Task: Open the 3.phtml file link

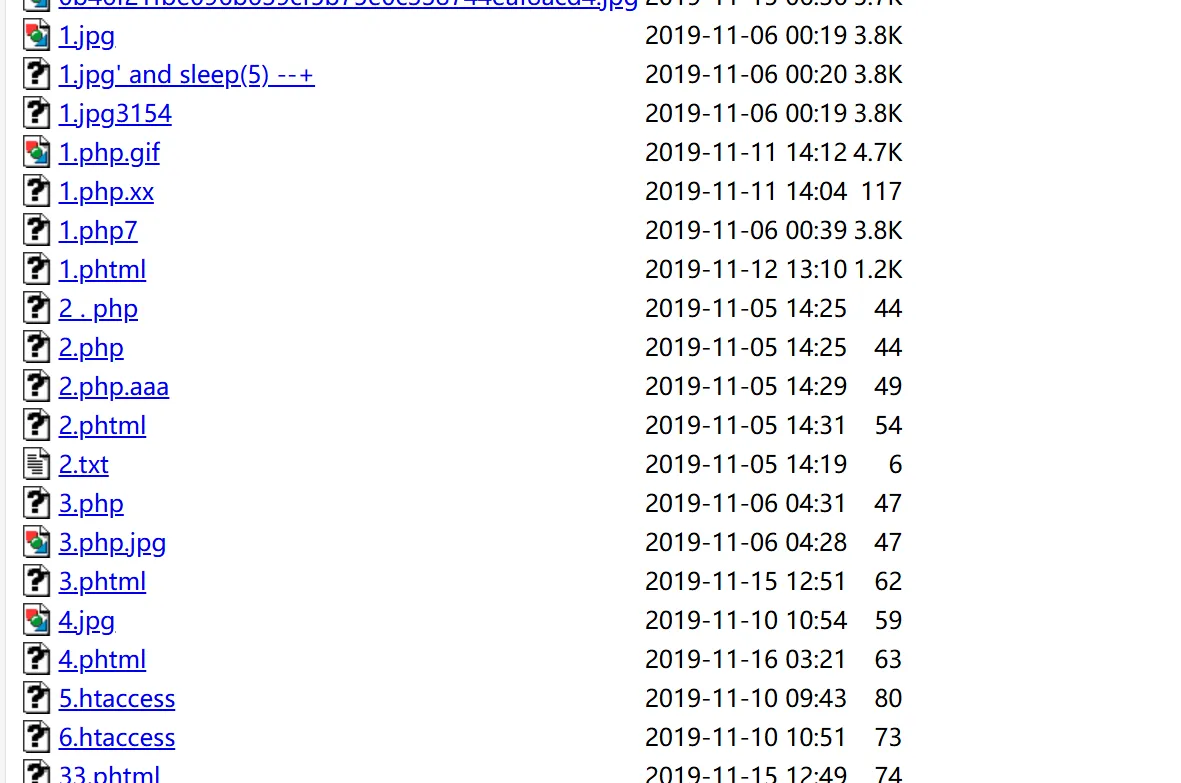Action: coord(102,581)
